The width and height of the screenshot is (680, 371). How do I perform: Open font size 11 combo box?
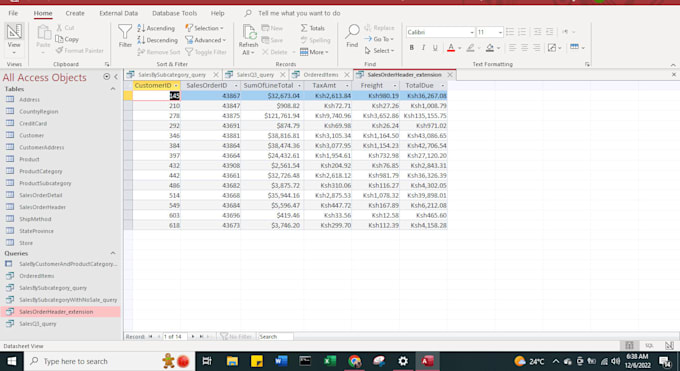(489, 32)
